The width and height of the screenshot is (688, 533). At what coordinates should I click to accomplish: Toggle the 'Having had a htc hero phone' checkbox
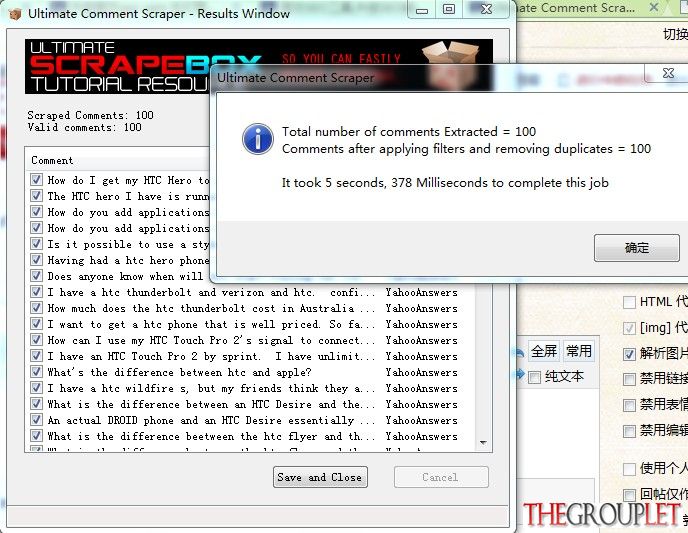(36, 260)
